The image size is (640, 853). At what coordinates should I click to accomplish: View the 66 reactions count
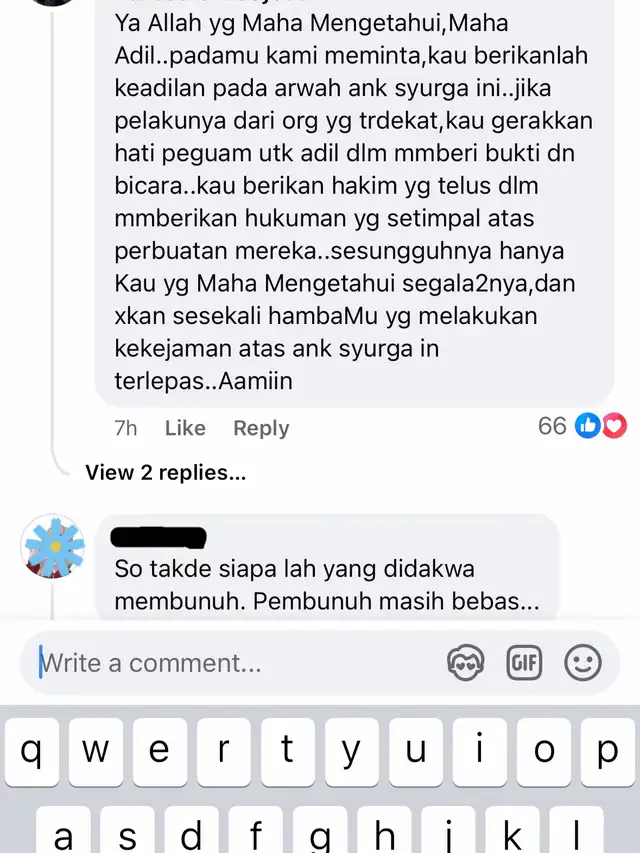(x=552, y=426)
